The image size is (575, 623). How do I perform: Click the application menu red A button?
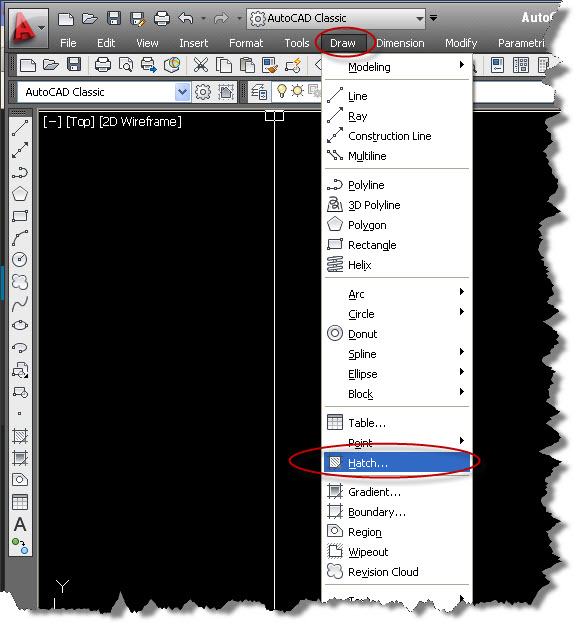click(27, 27)
